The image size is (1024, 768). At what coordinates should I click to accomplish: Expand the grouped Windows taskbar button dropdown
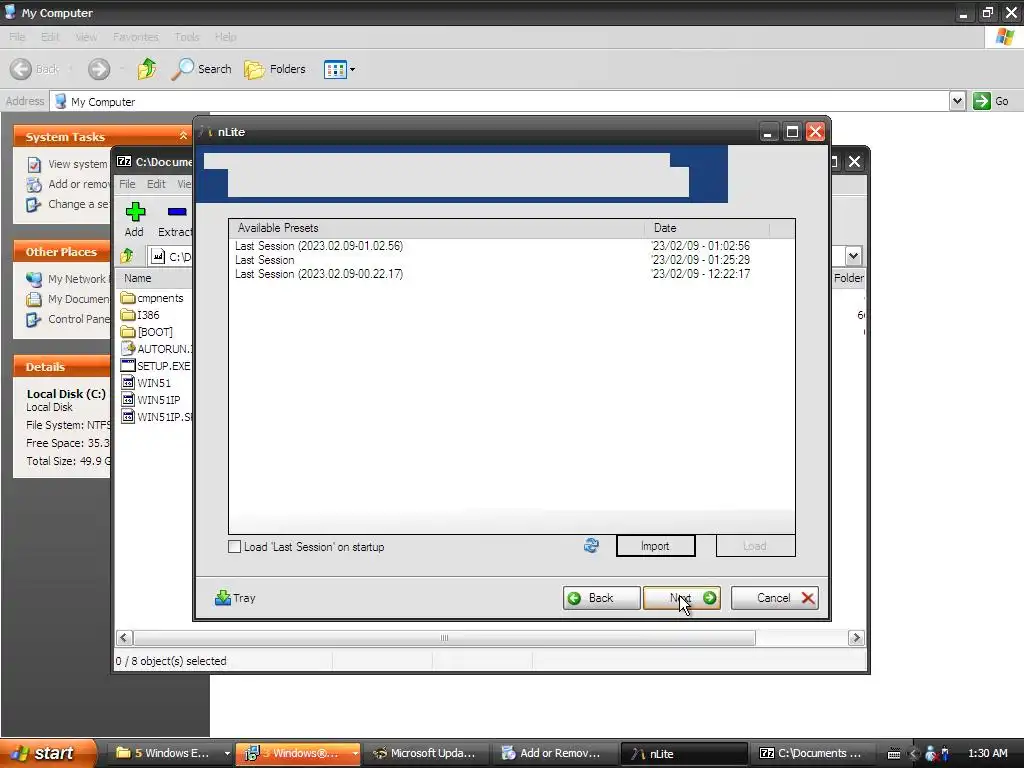click(x=355, y=753)
